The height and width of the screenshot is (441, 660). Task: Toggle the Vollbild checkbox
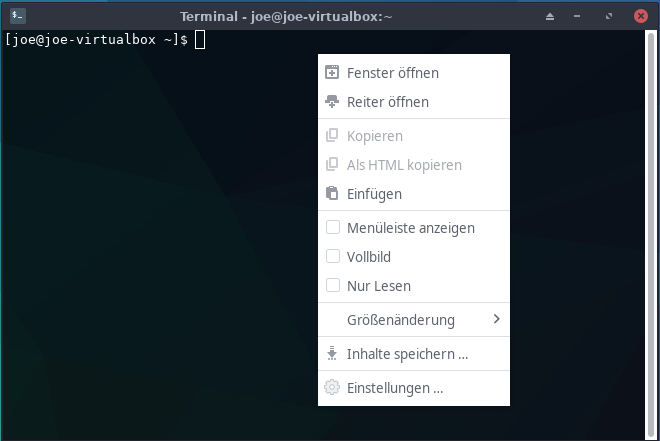point(333,256)
